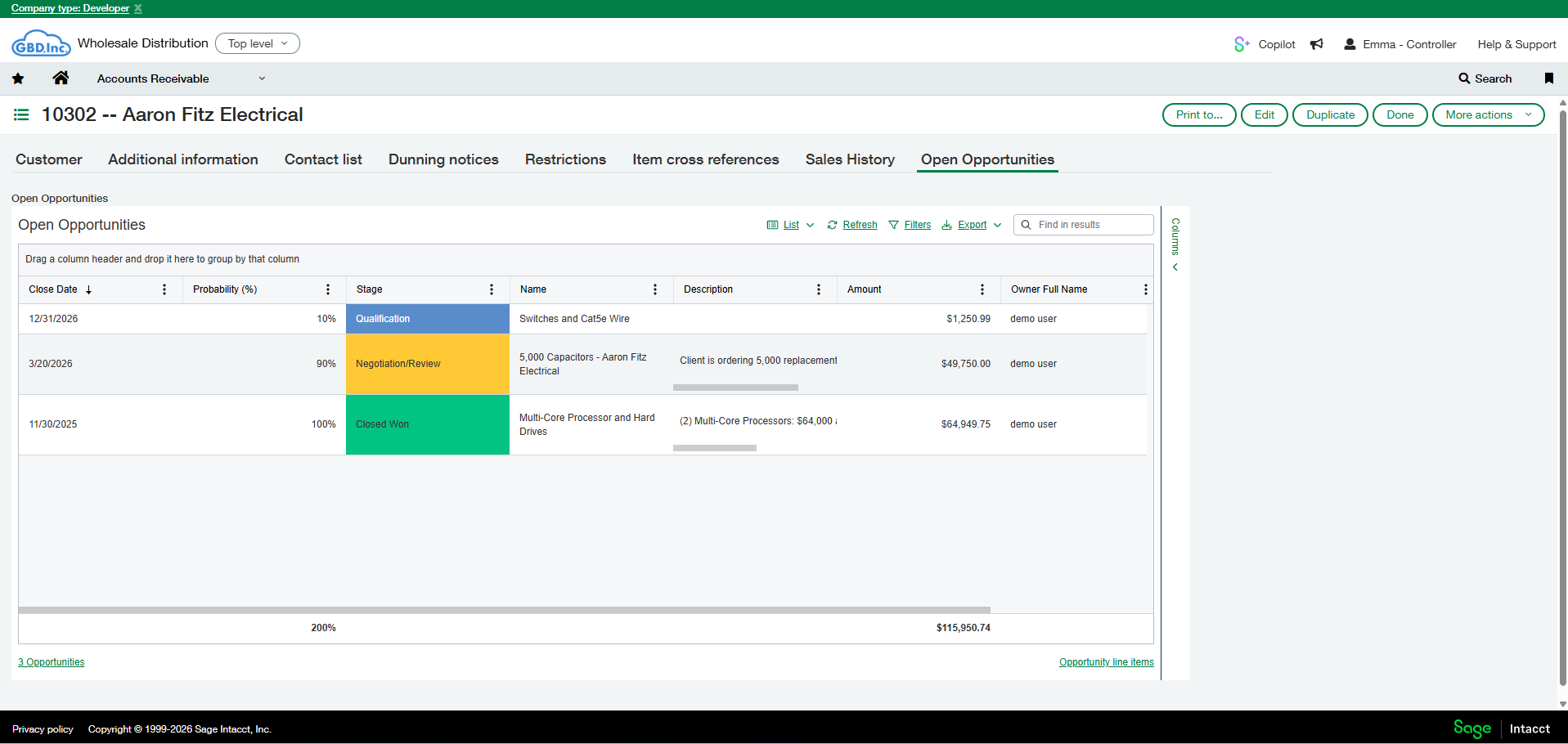
Task: Expand the More actions dropdown
Action: click(x=1488, y=115)
